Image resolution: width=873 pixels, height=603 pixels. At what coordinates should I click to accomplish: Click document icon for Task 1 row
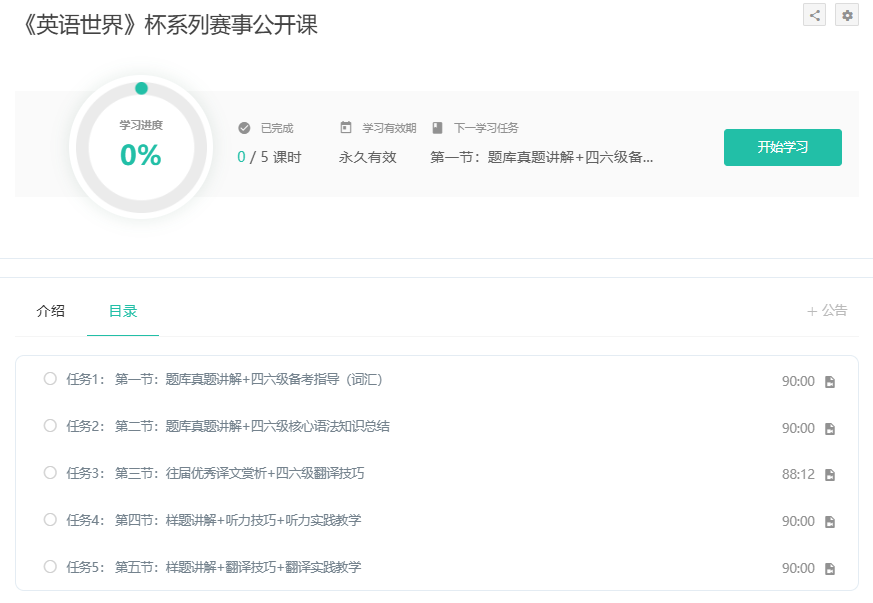[829, 382]
